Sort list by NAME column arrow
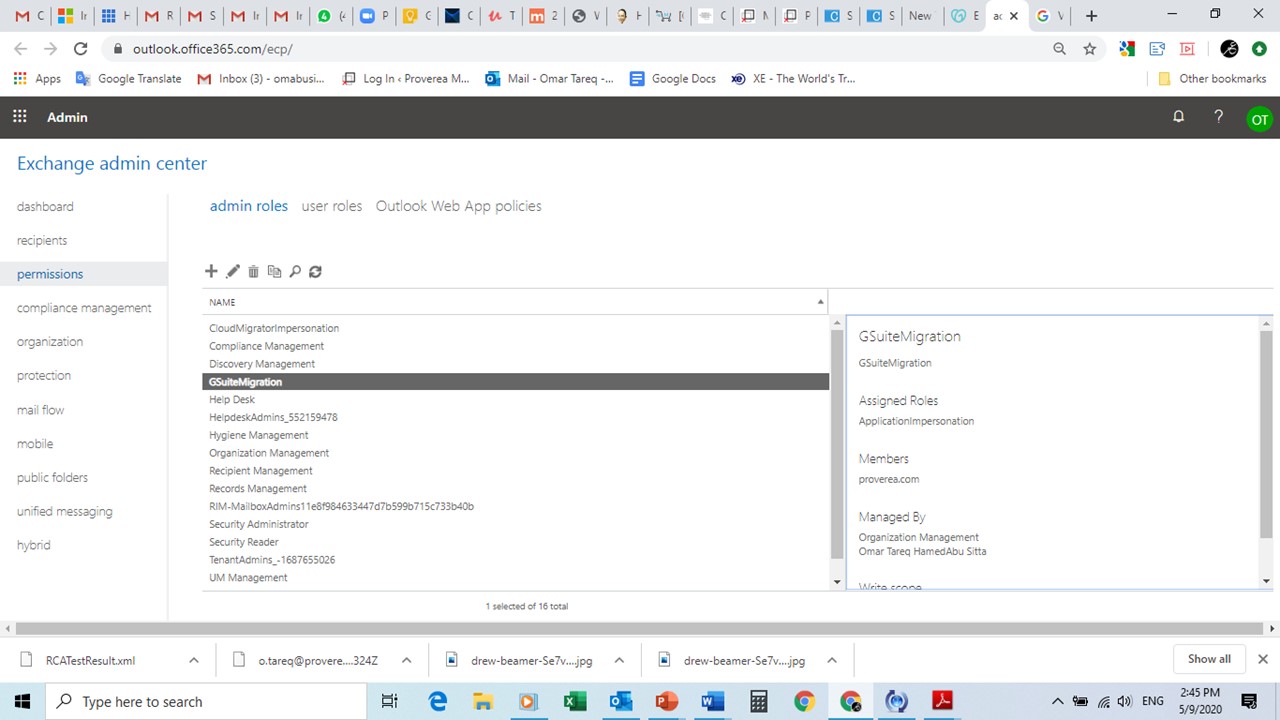Image resolution: width=1280 pixels, height=720 pixels. [820, 302]
